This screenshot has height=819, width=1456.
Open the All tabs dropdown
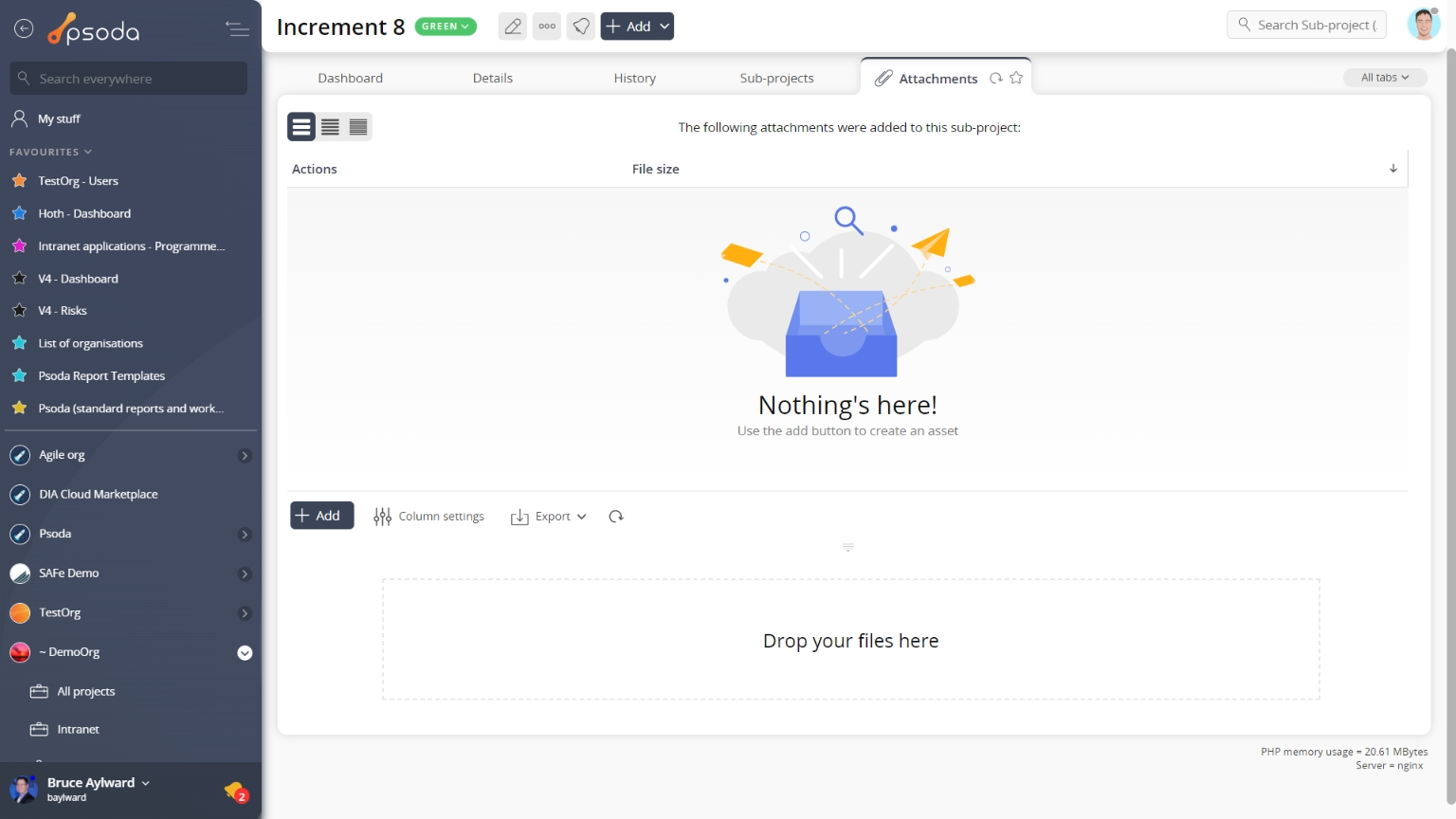coord(1385,78)
